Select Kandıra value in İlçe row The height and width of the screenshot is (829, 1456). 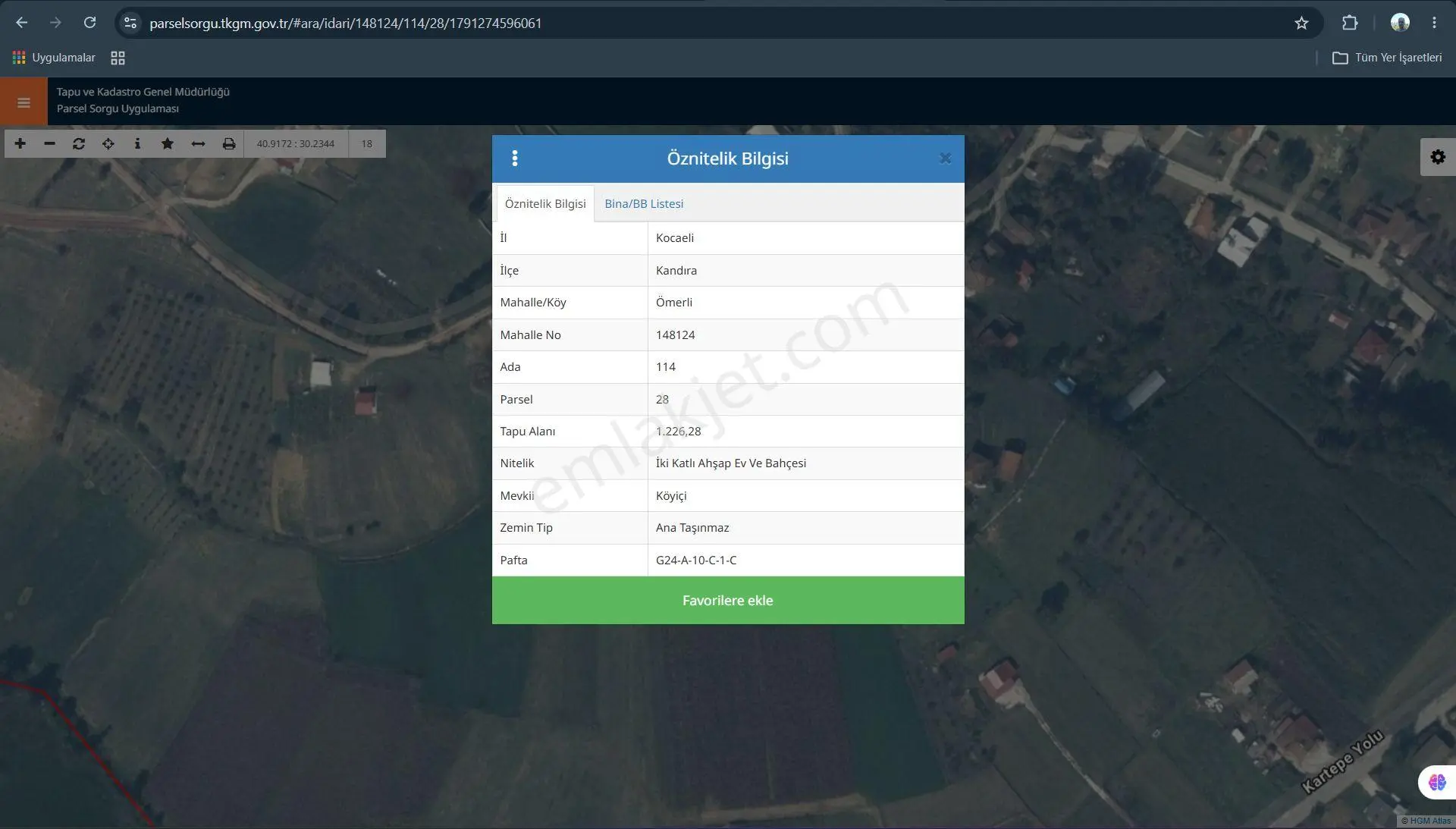(676, 271)
